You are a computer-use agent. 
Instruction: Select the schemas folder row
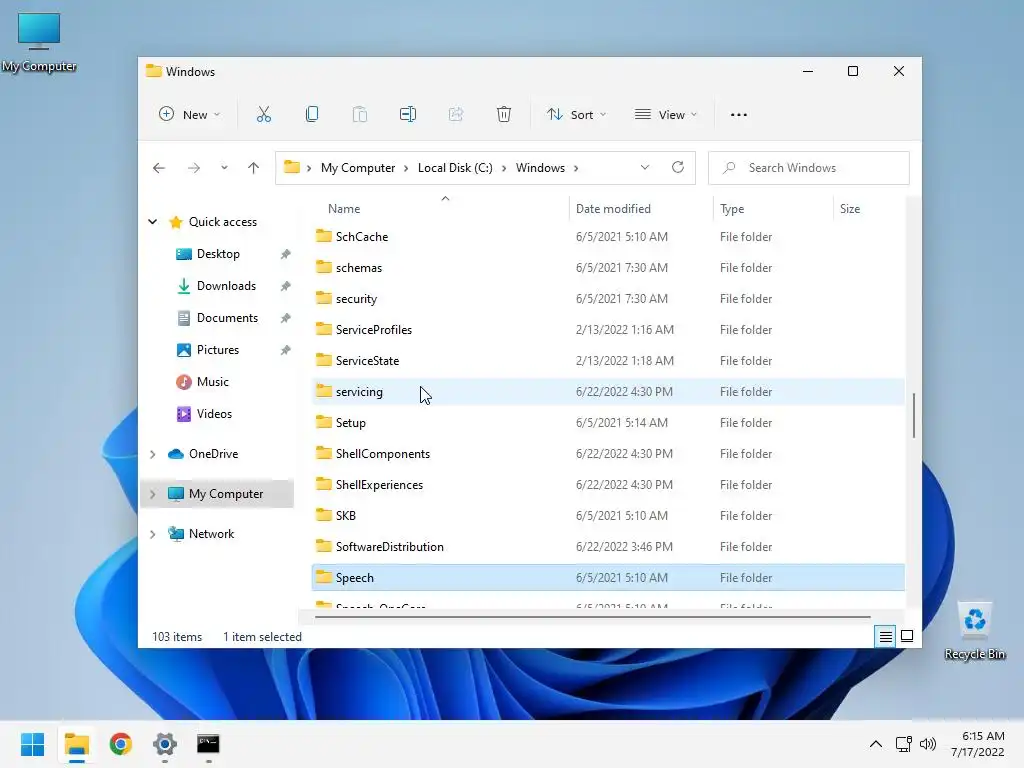coord(608,267)
